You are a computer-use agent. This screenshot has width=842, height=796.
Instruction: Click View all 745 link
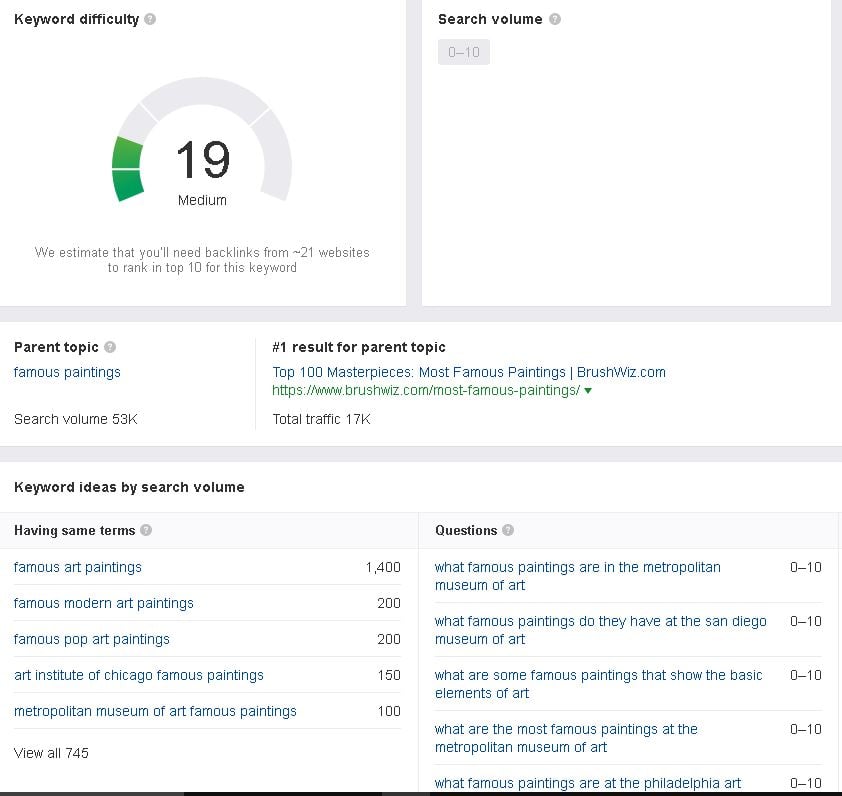pos(51,753)
